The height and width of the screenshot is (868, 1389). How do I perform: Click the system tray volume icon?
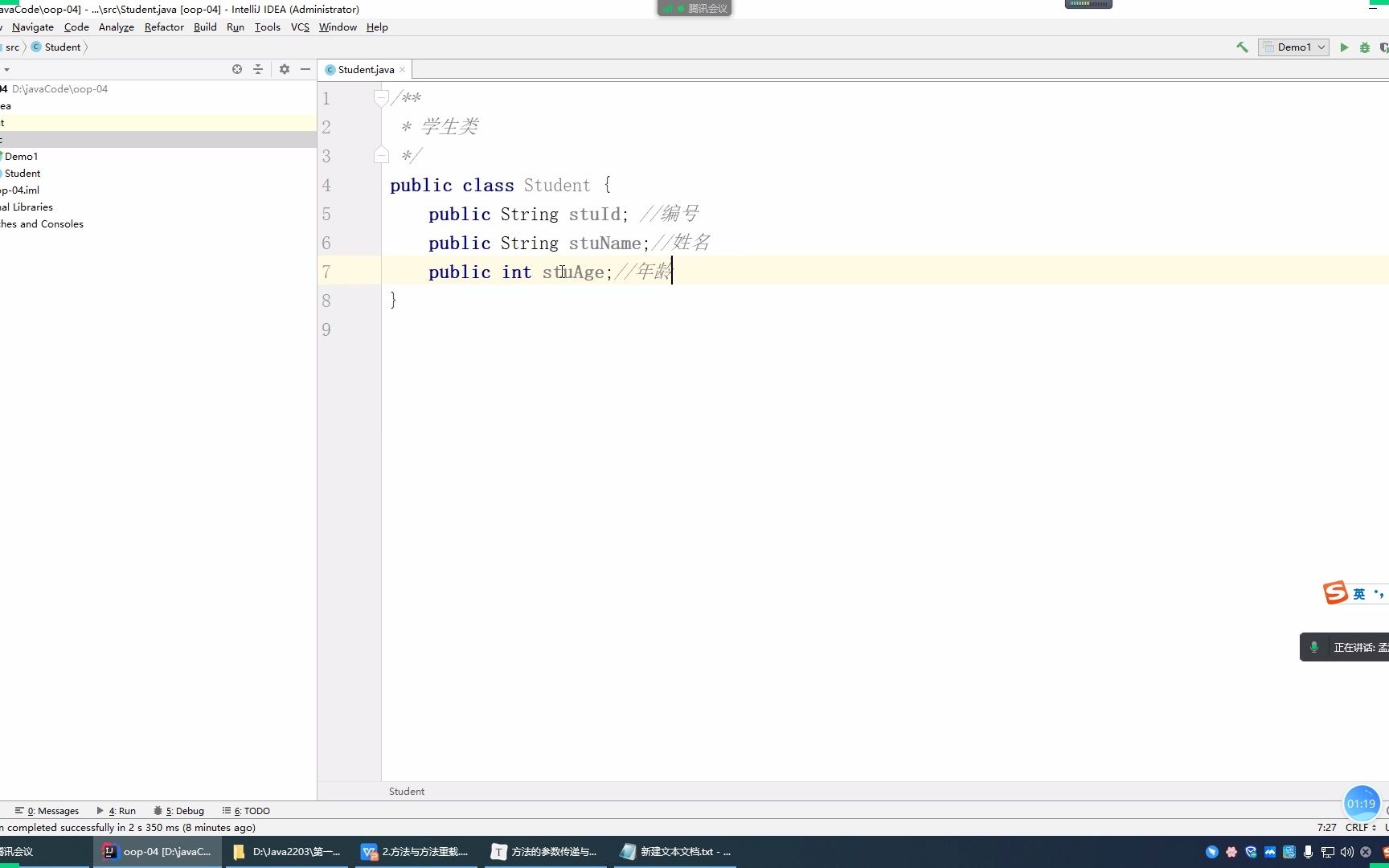(x=1346, y=852)
